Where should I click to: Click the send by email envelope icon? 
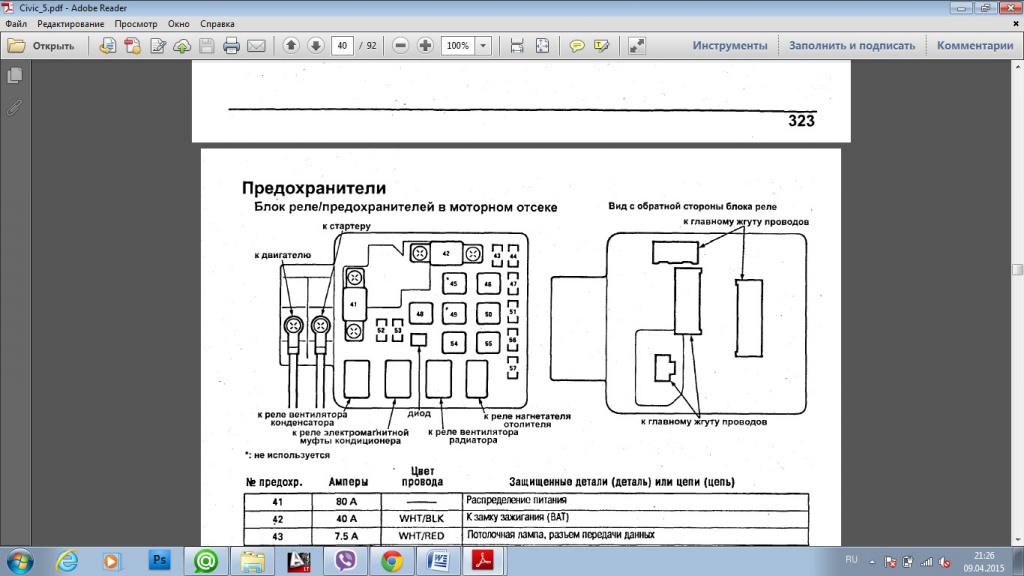pos(256,46)
